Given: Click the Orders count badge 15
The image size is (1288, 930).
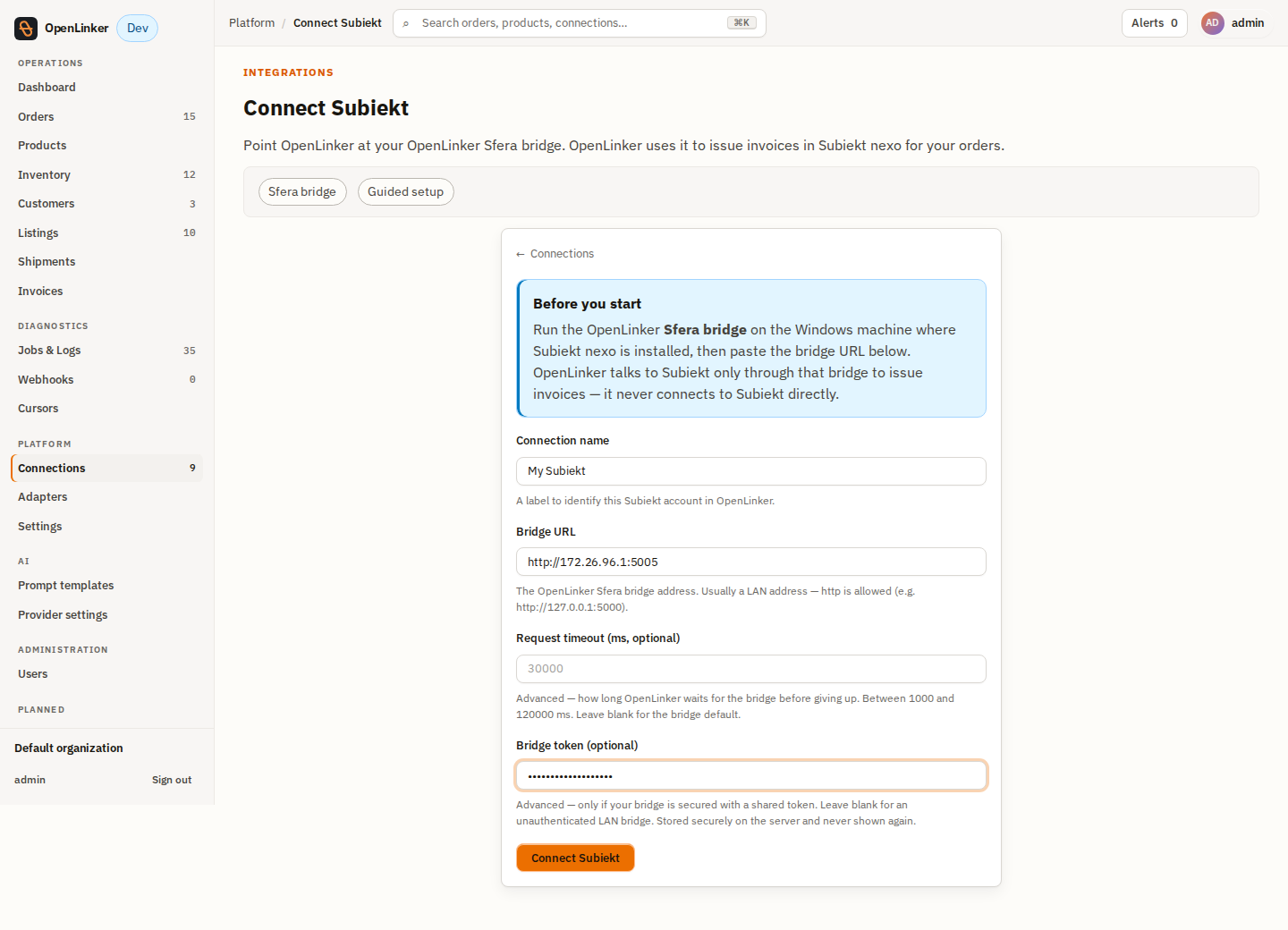Looking at the screenshot, I should coord(190,117).
